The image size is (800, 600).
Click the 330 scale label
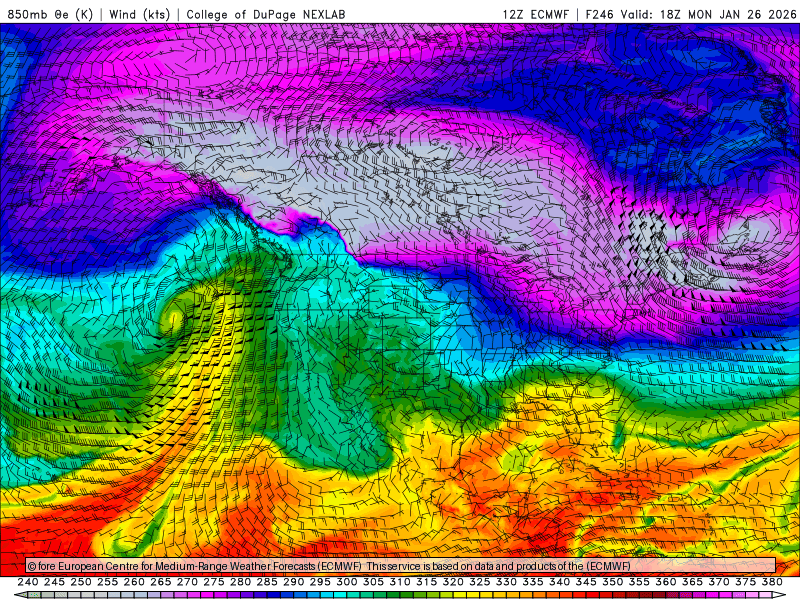506,582
